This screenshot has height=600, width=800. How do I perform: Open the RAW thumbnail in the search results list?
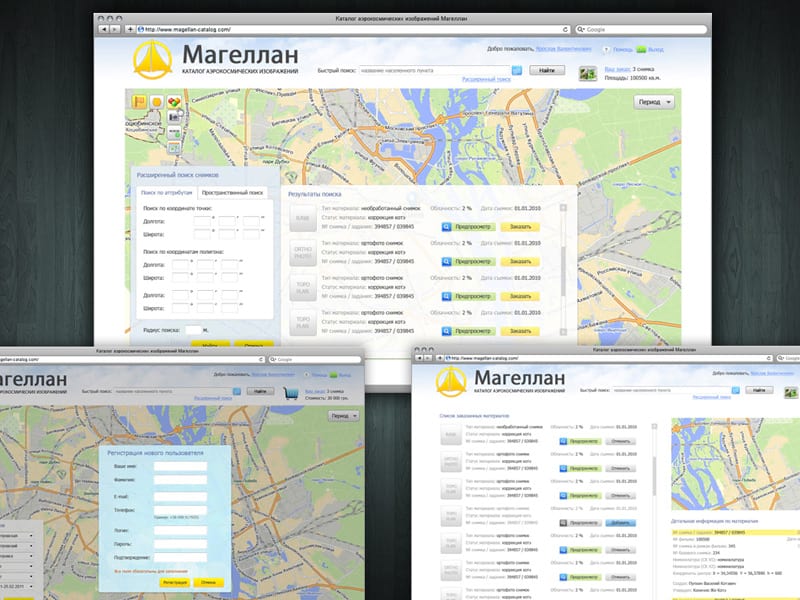point(303,218)
